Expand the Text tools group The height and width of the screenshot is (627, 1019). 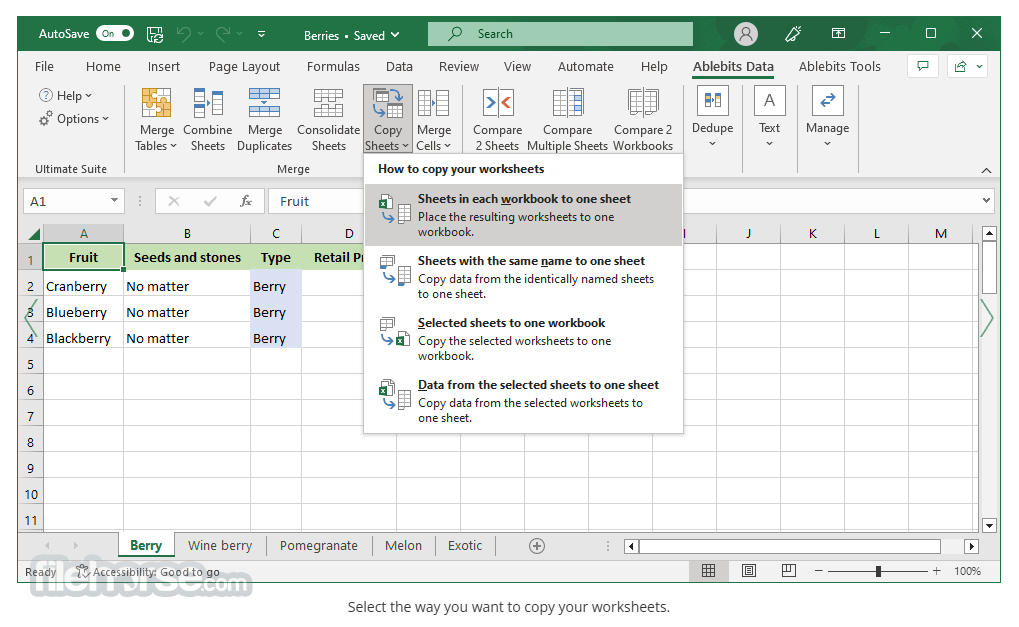point(769,118)
